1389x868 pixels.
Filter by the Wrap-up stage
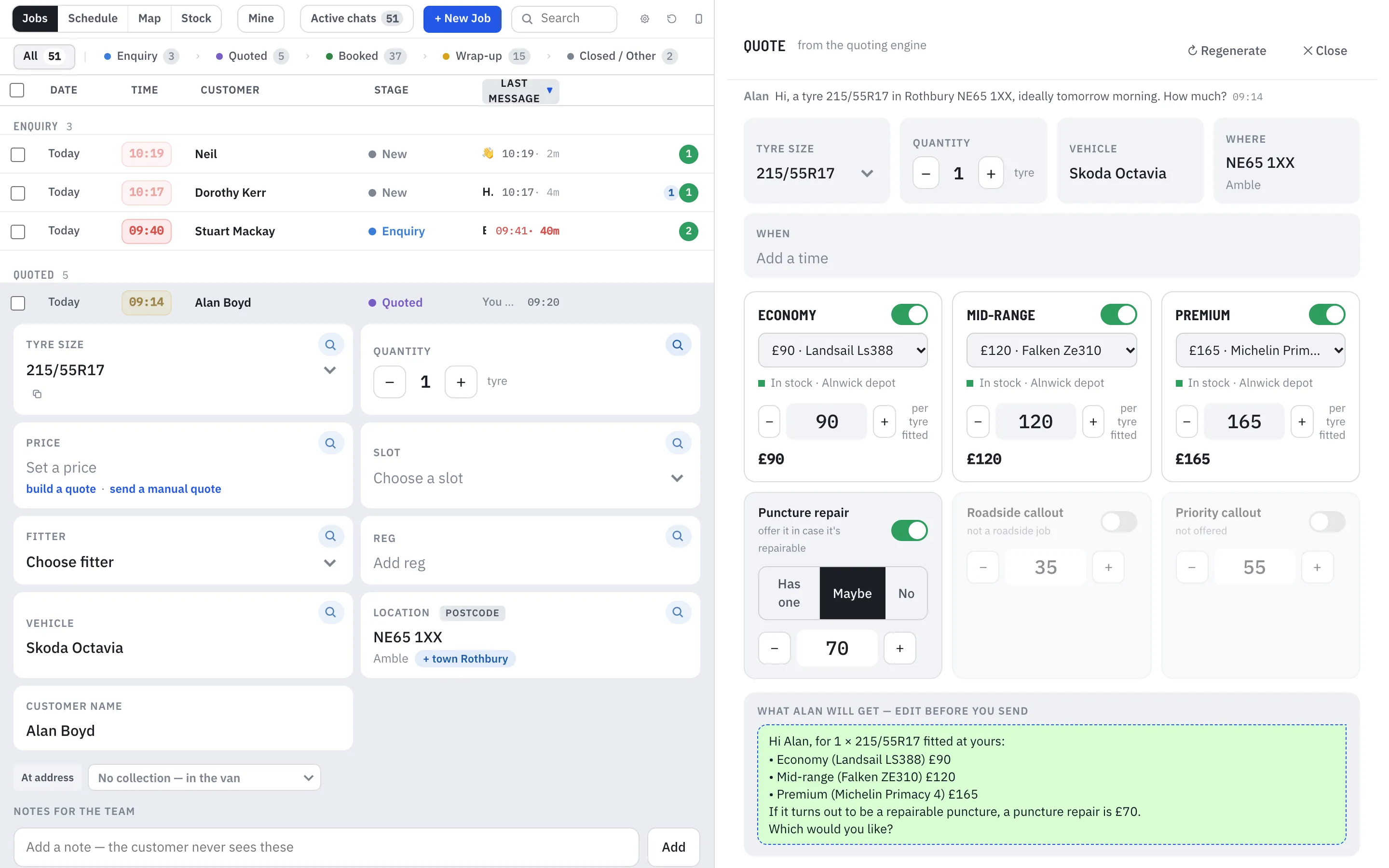point(486,55)
